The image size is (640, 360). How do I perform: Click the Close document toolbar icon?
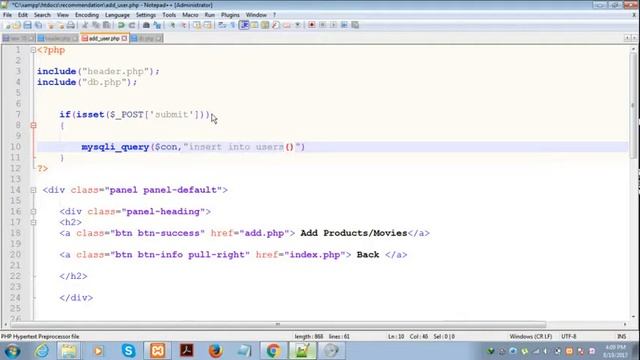pyautogui.click(x=51, y=25)
